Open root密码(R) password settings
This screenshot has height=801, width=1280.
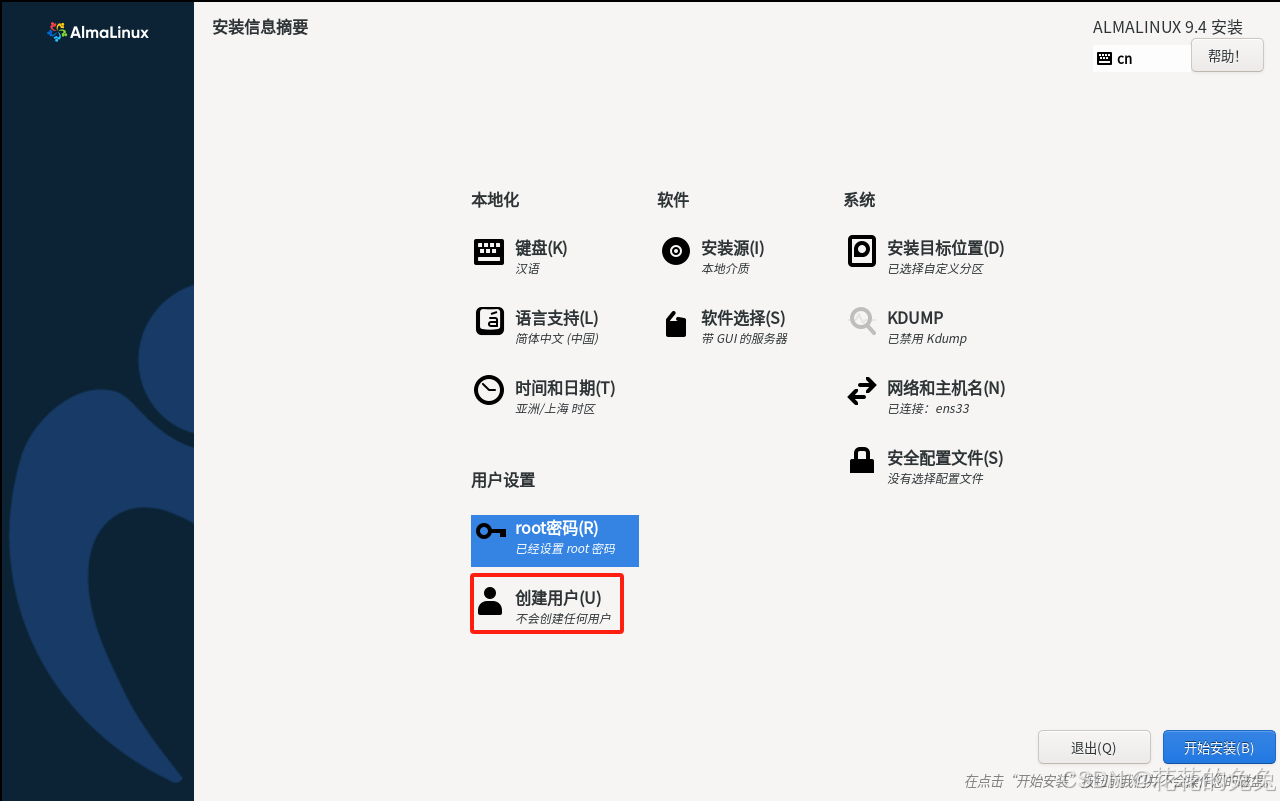555,541
